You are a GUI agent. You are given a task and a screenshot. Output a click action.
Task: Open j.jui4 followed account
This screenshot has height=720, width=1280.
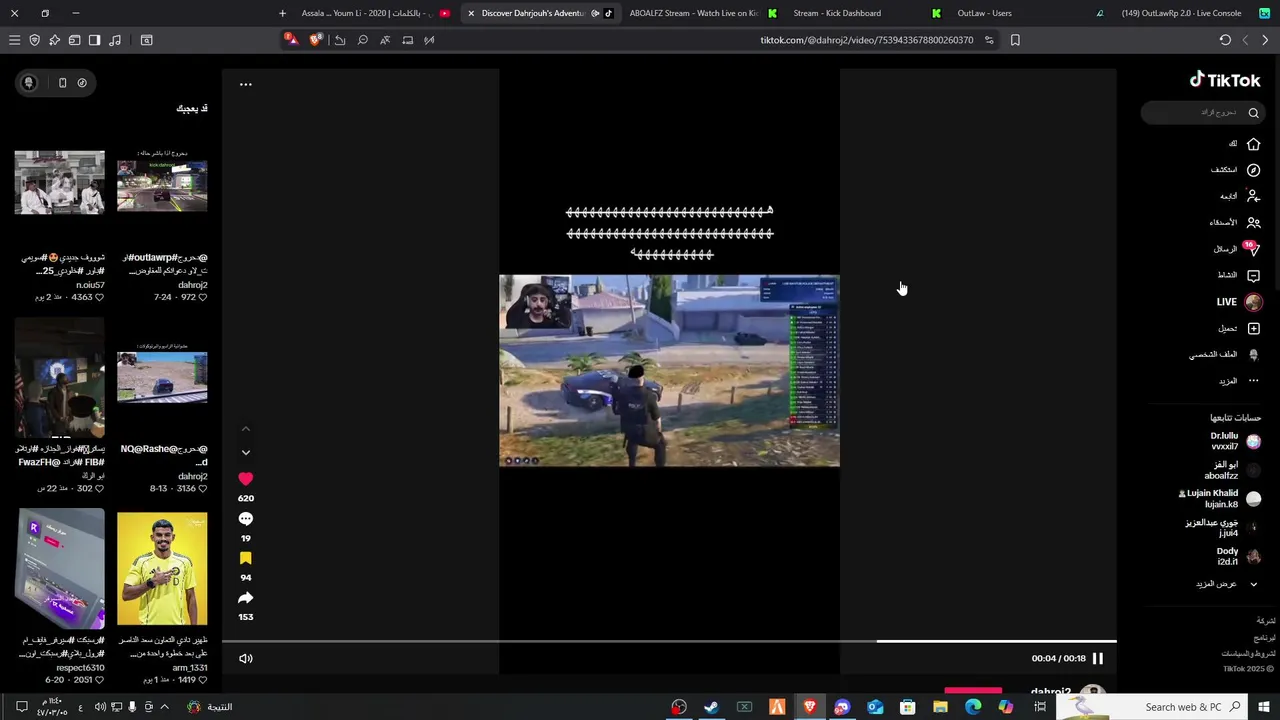coord(1224,528)
